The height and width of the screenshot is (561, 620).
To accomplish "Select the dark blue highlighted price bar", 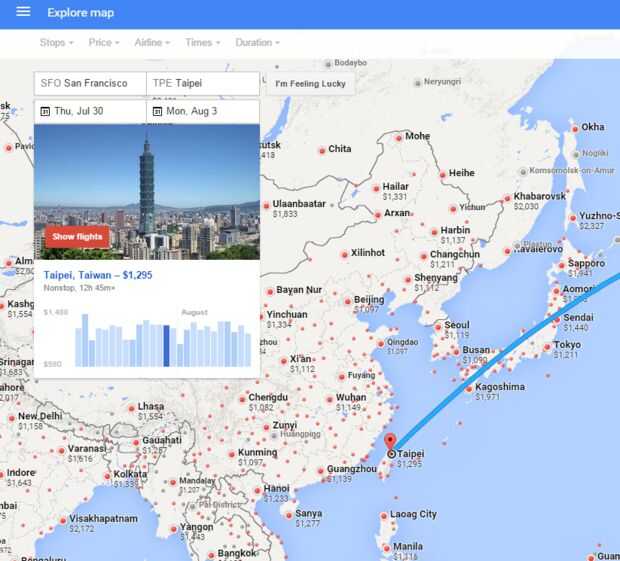I will [166, 346].
